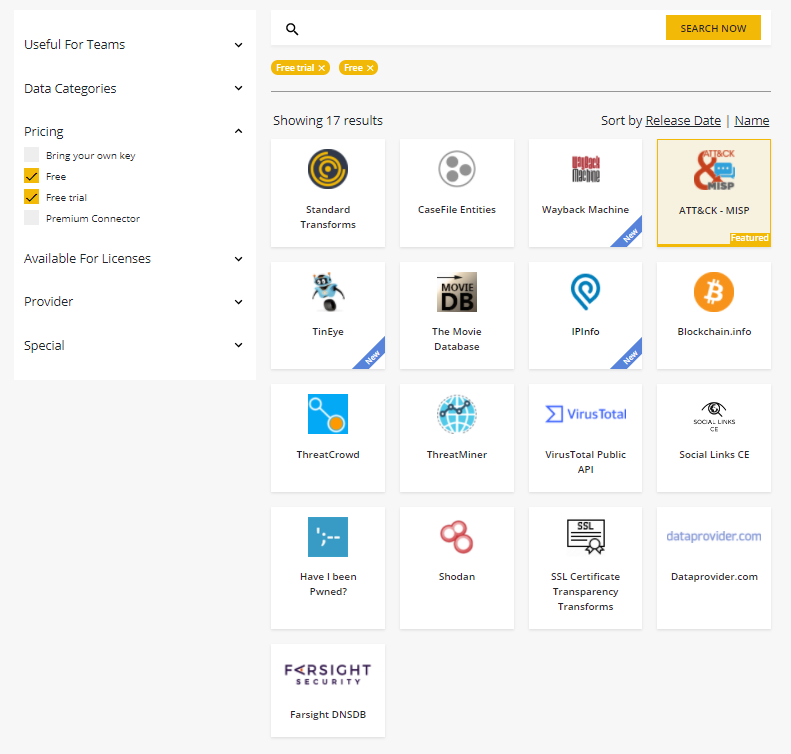The height and width of the screenshot is (754, 791).
Task: Click the IPInfo title text
Action: 585,331
